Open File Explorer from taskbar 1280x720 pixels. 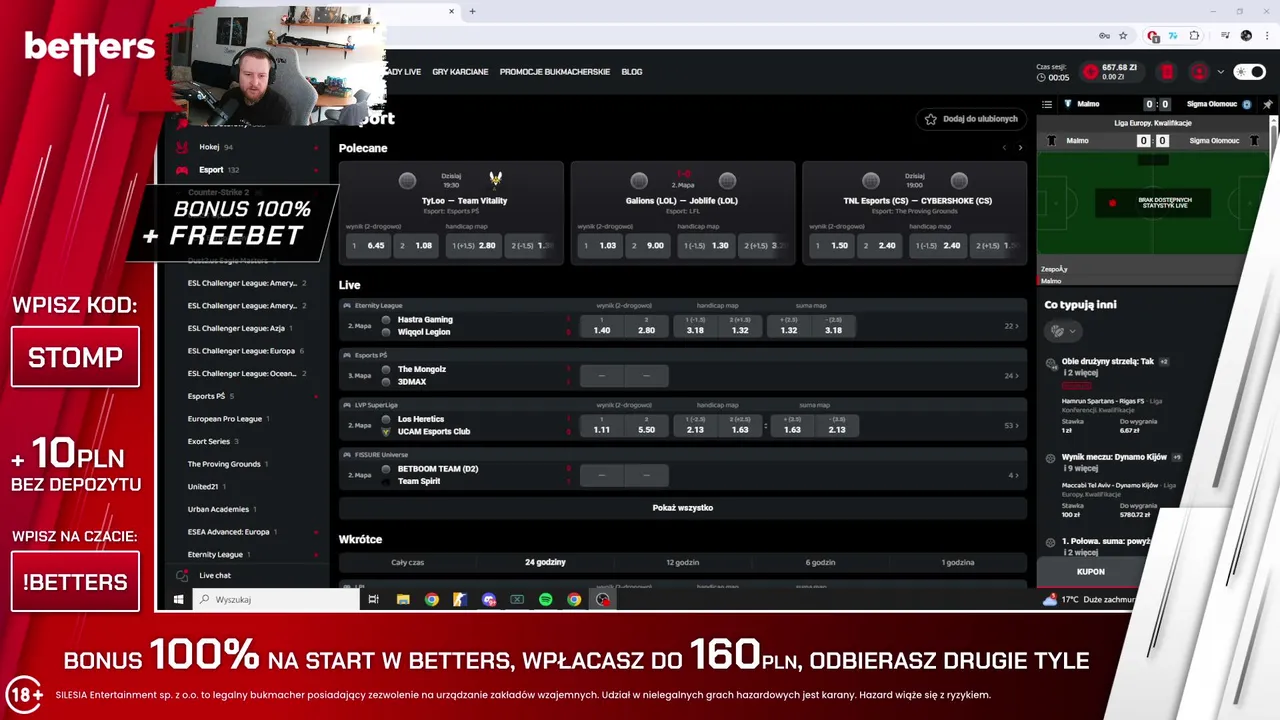click(x=403, y=599)
